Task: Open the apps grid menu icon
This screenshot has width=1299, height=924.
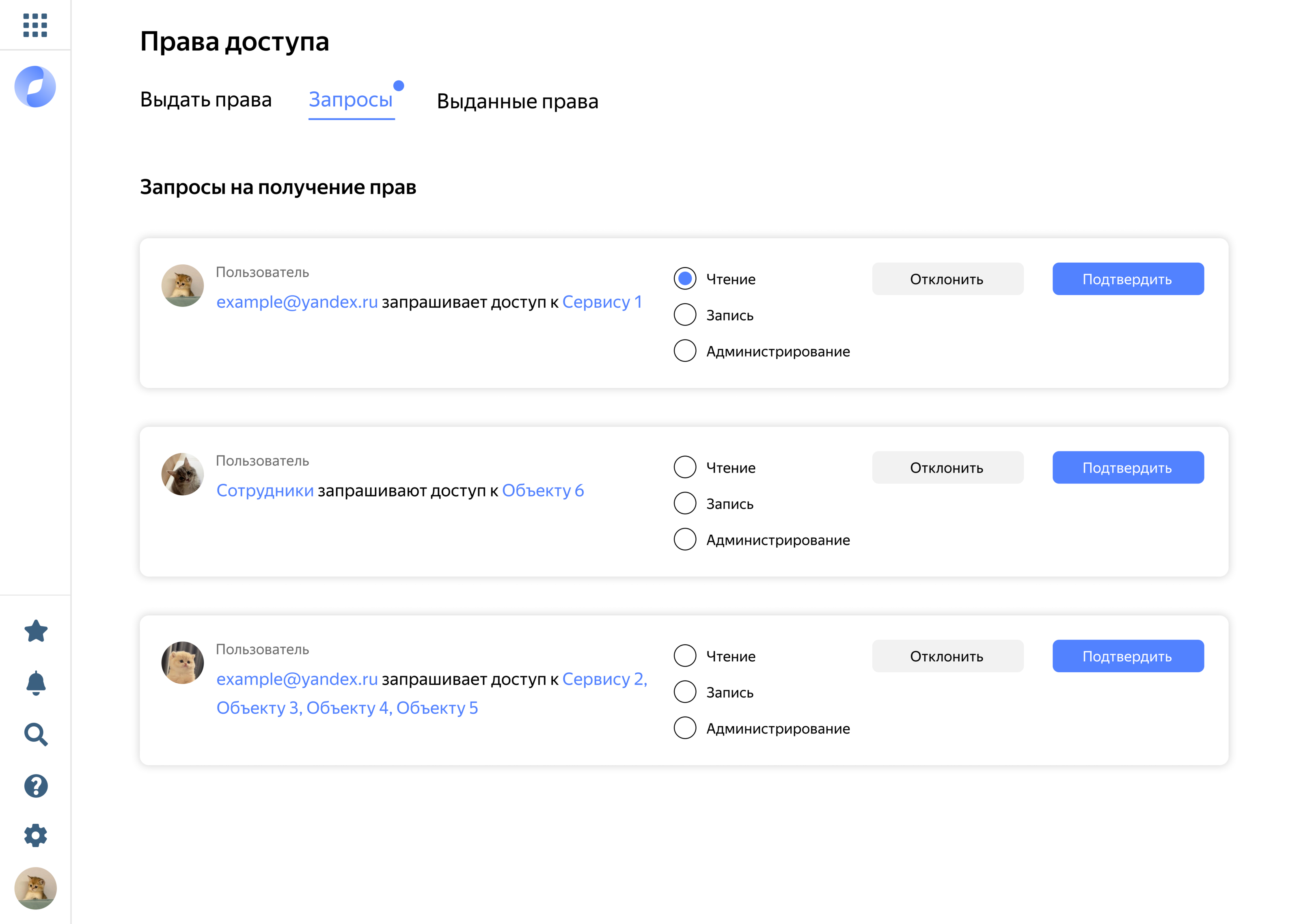Action: tap(35, 25)
